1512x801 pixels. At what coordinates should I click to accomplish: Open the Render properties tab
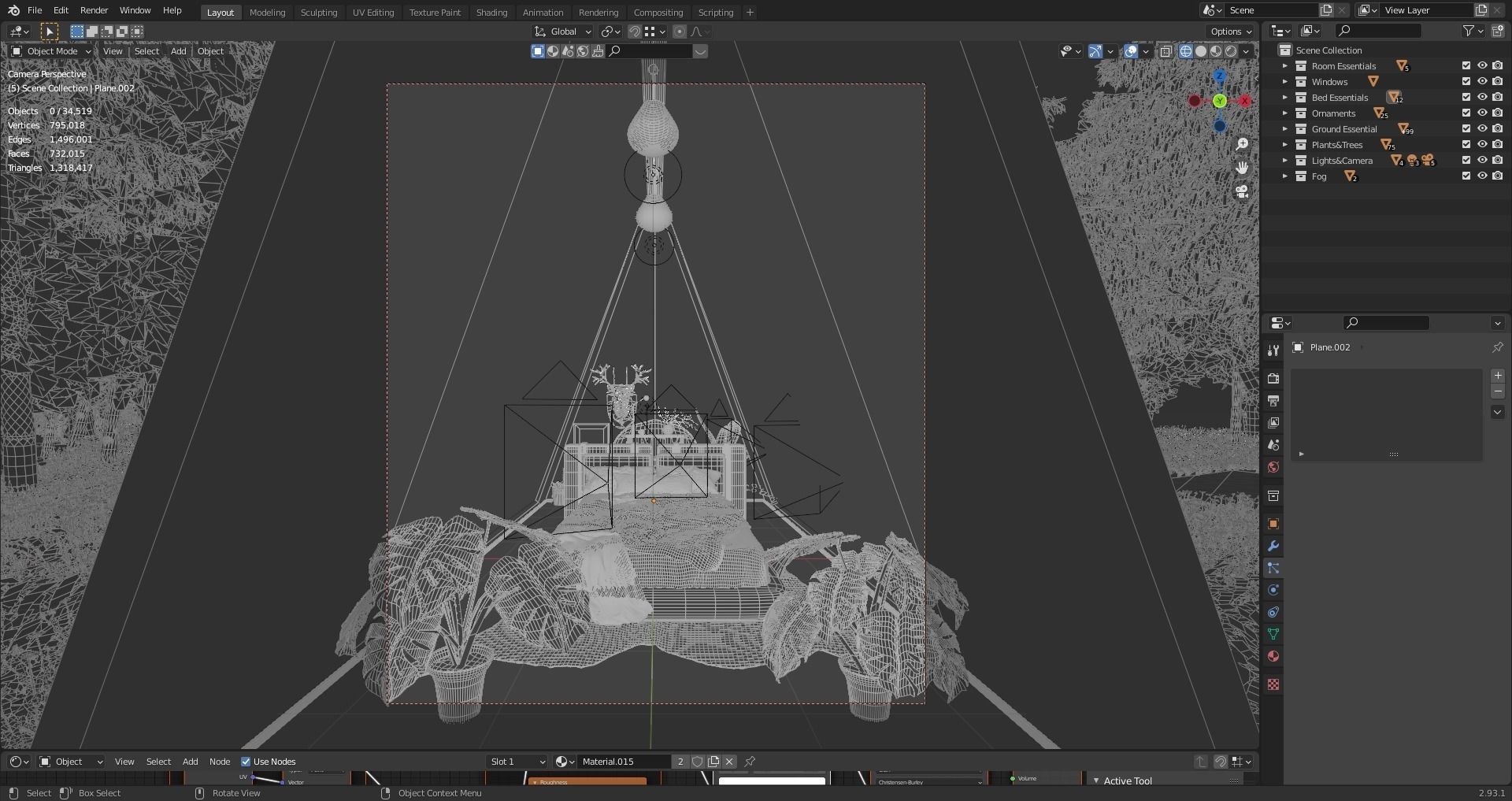[1273, 379]
